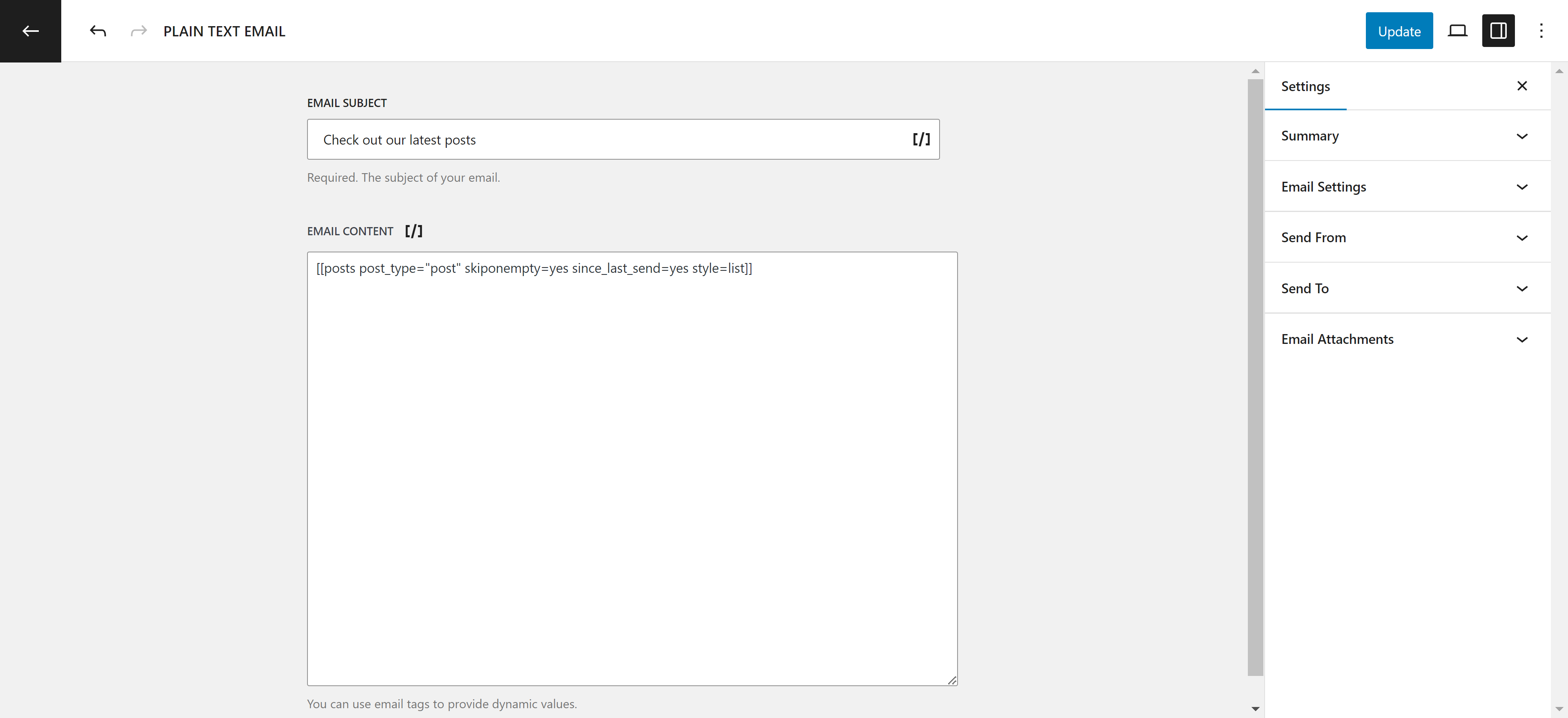1568x718 pixels.
Task: Open the preview device icon
Action: (x=1457, y=31)
